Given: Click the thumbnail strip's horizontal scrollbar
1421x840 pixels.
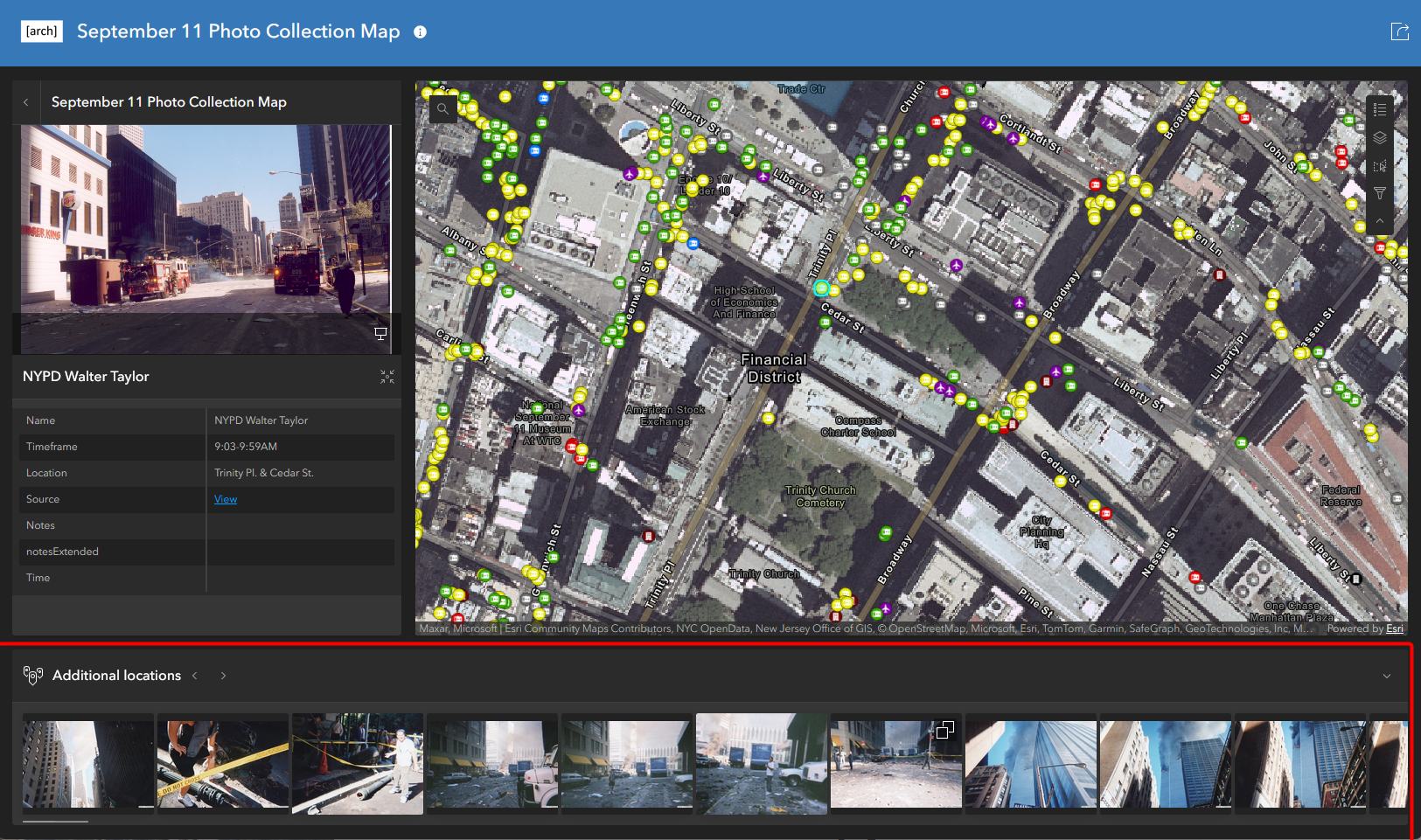Looking at the screenshot, I should (55, 822).
